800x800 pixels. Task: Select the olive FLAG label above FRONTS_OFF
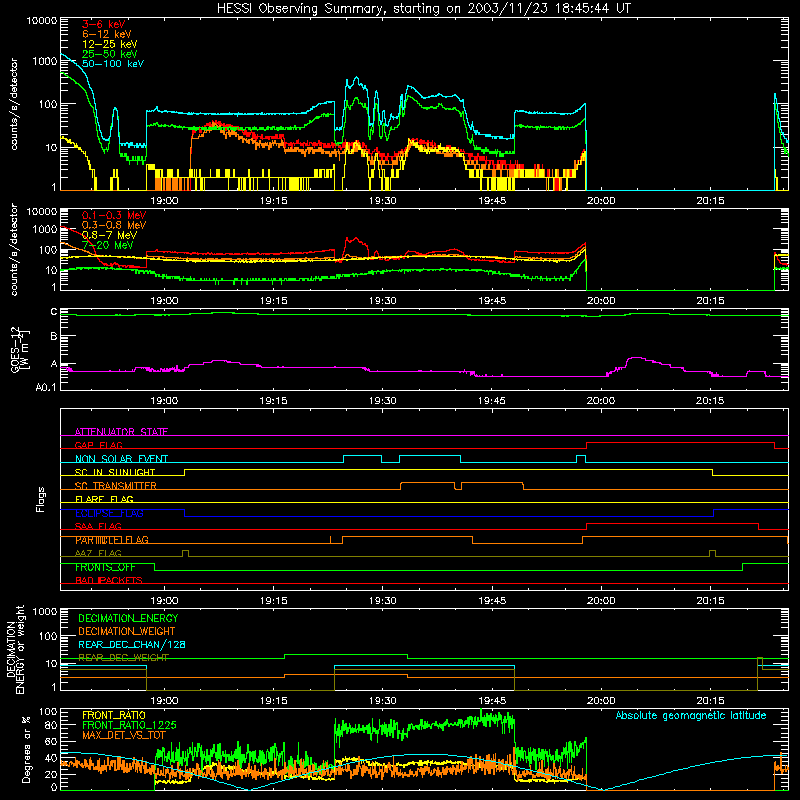98,553
